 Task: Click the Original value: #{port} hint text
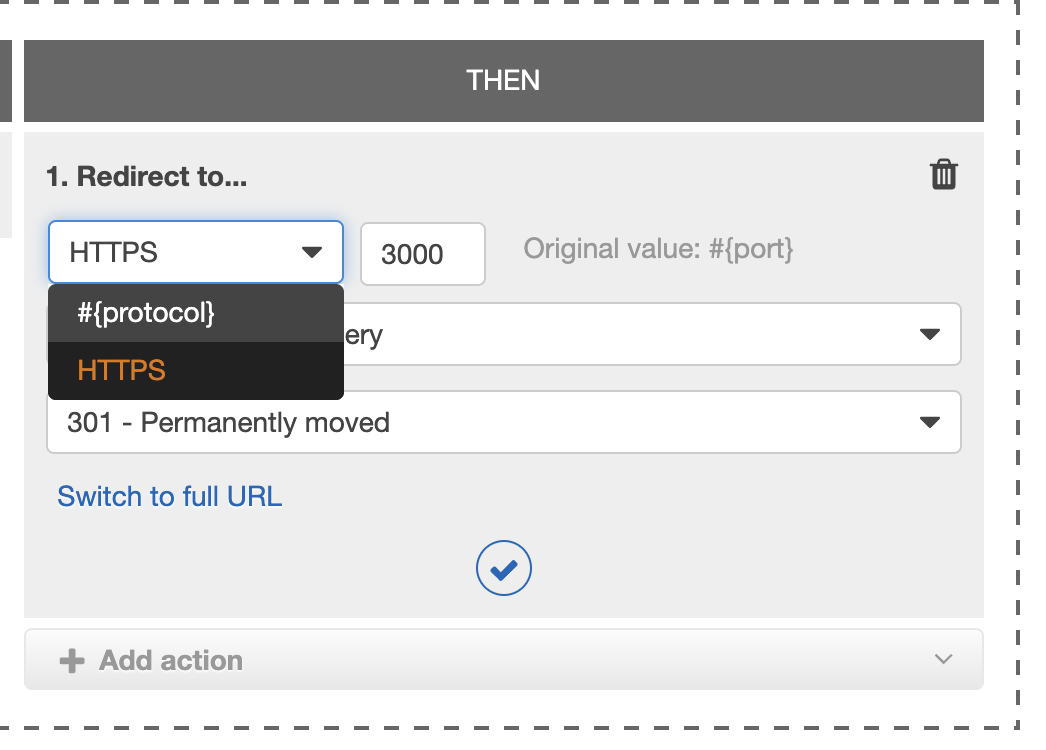(658, 249)
